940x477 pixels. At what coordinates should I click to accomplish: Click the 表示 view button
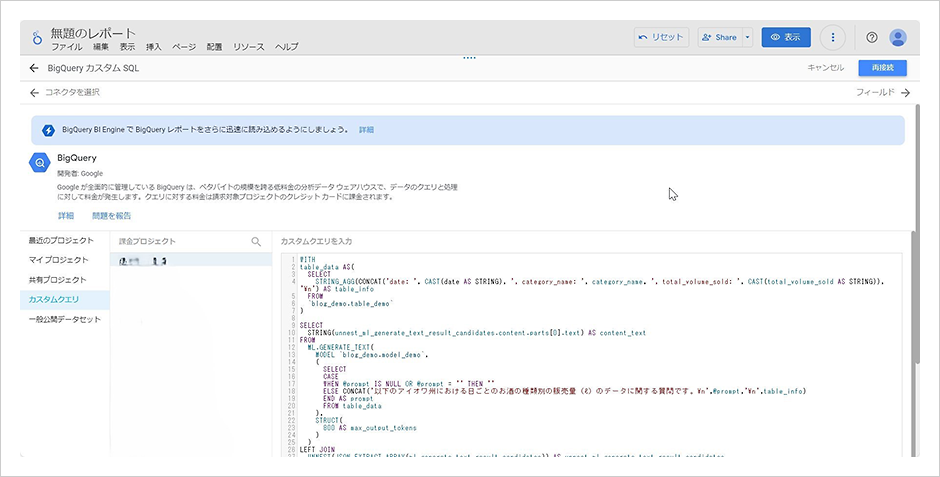tap(786, 37)
